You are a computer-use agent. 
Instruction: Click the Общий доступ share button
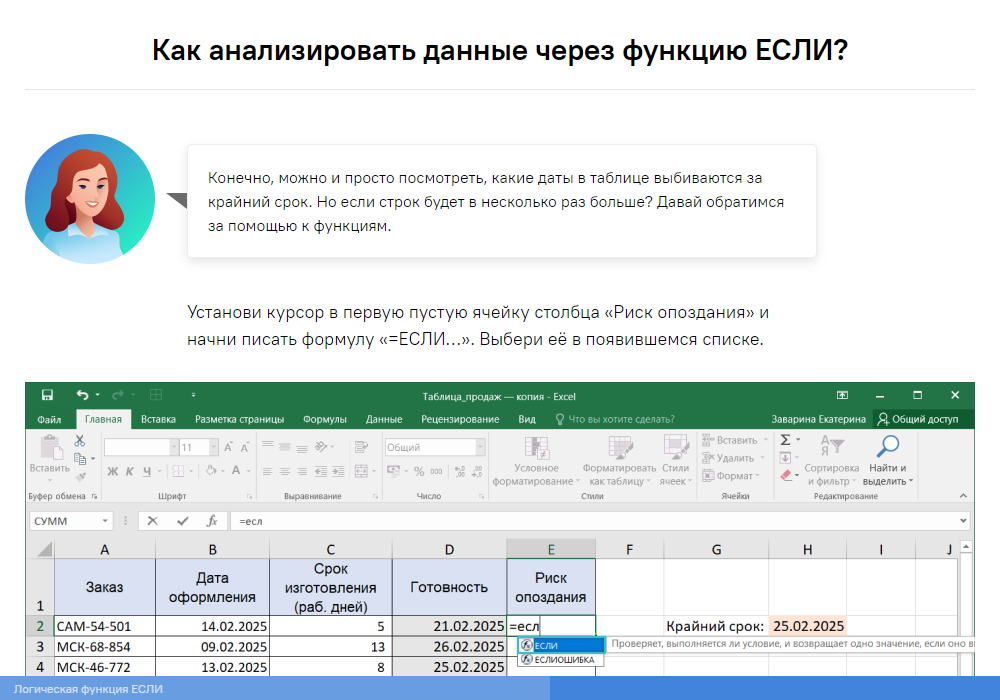(917, 419)
